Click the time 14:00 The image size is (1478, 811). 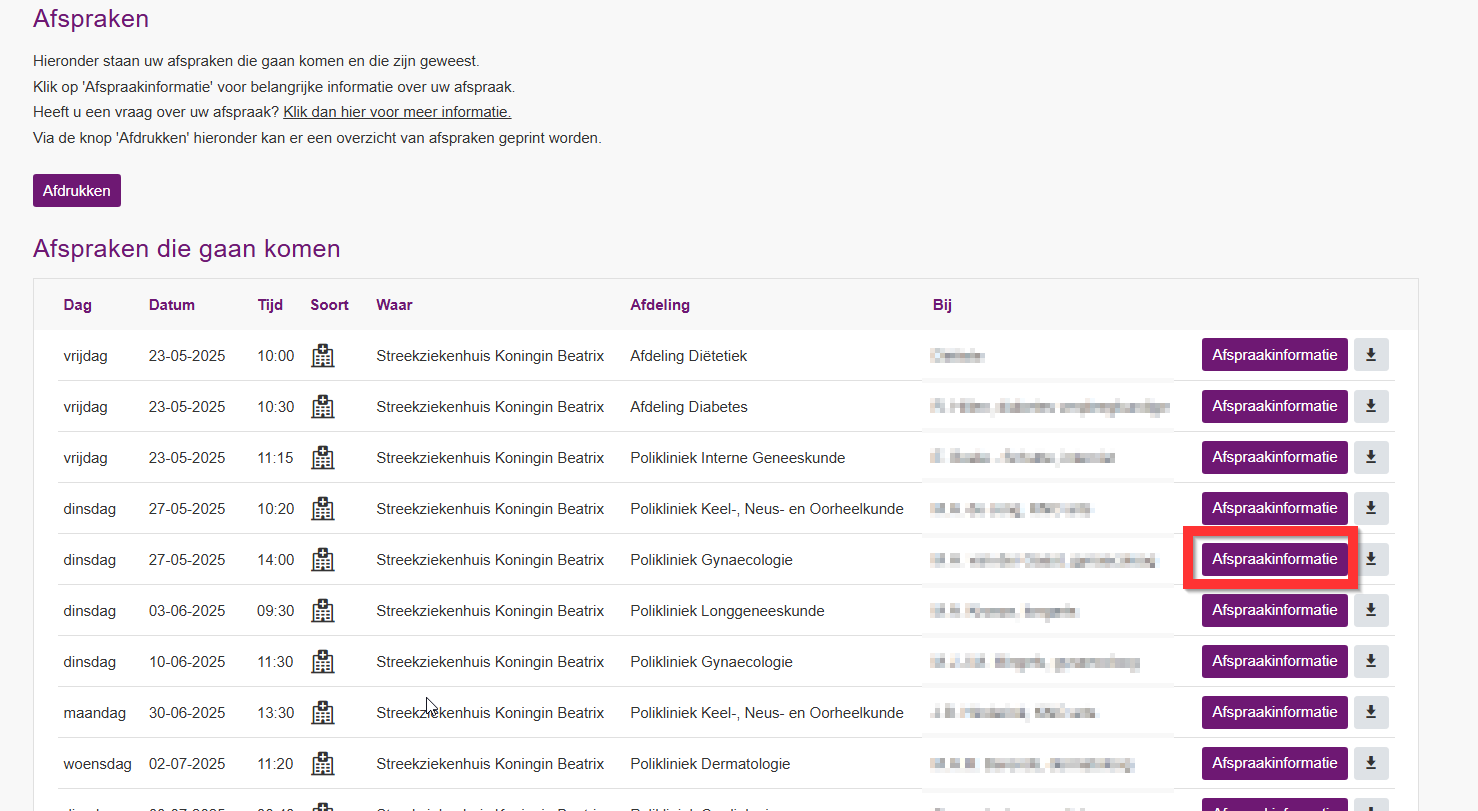pyautogui.click(x=275, y=560)
